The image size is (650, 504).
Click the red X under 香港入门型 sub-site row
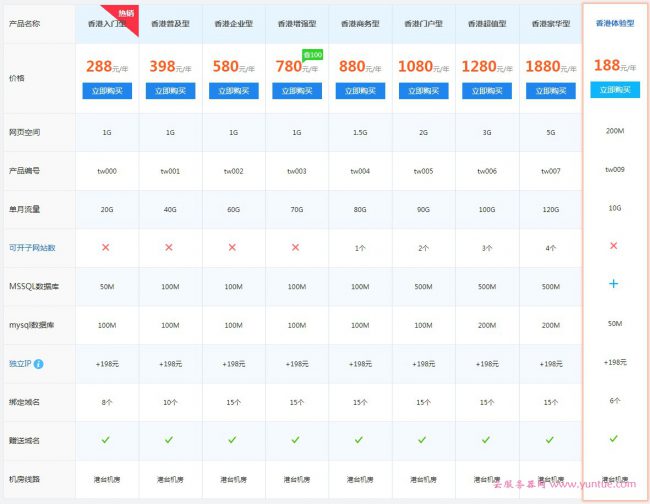click(x=106, y=247)
